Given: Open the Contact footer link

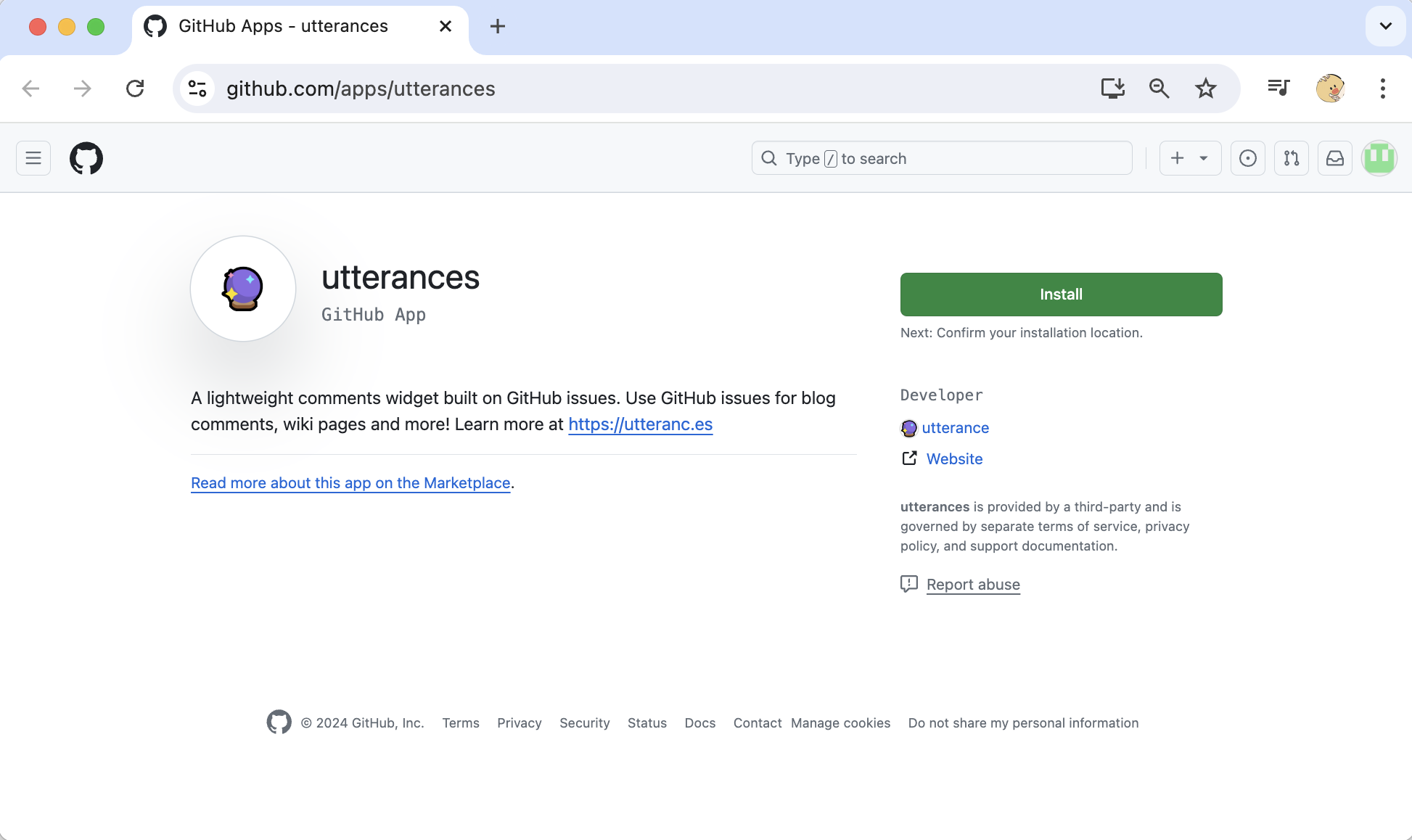Looking at the screenshot, I should click(x=758, y=723).
